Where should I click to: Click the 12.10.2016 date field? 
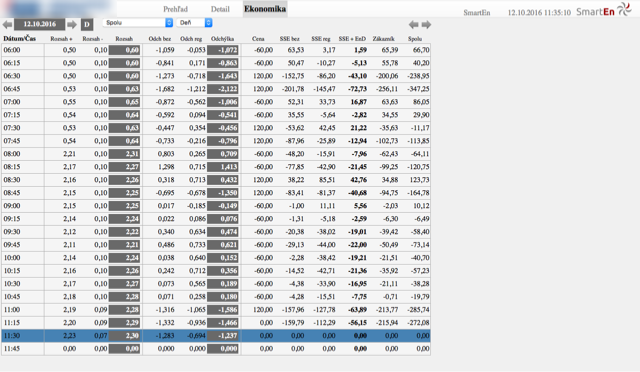click(x=40, y=25)
